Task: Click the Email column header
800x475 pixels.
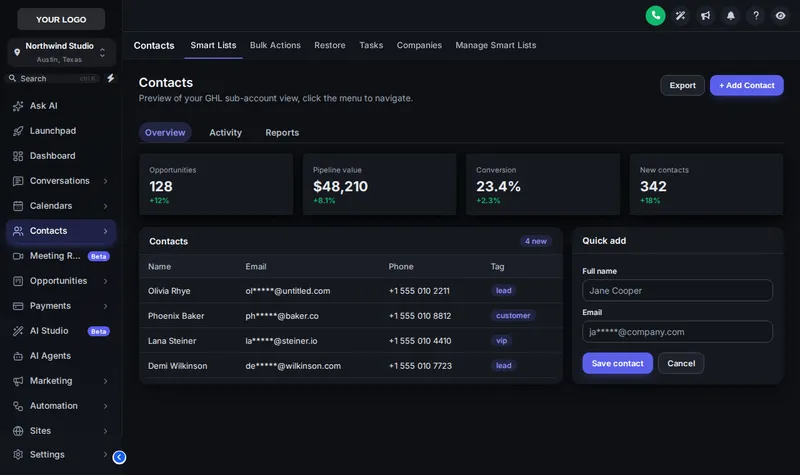Action: click(256, 266)
